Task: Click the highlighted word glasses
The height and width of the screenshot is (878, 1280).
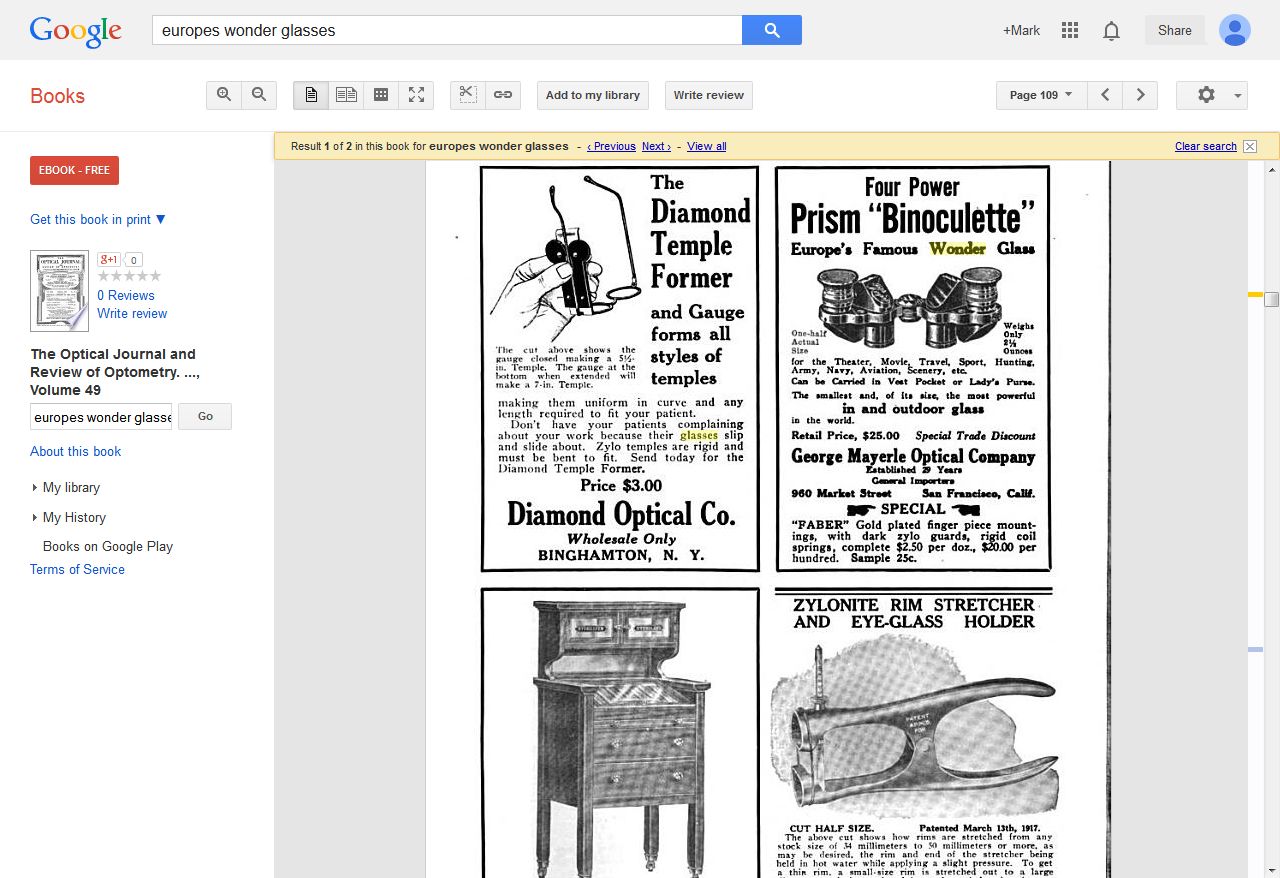Action: click(x=699, y=435)
